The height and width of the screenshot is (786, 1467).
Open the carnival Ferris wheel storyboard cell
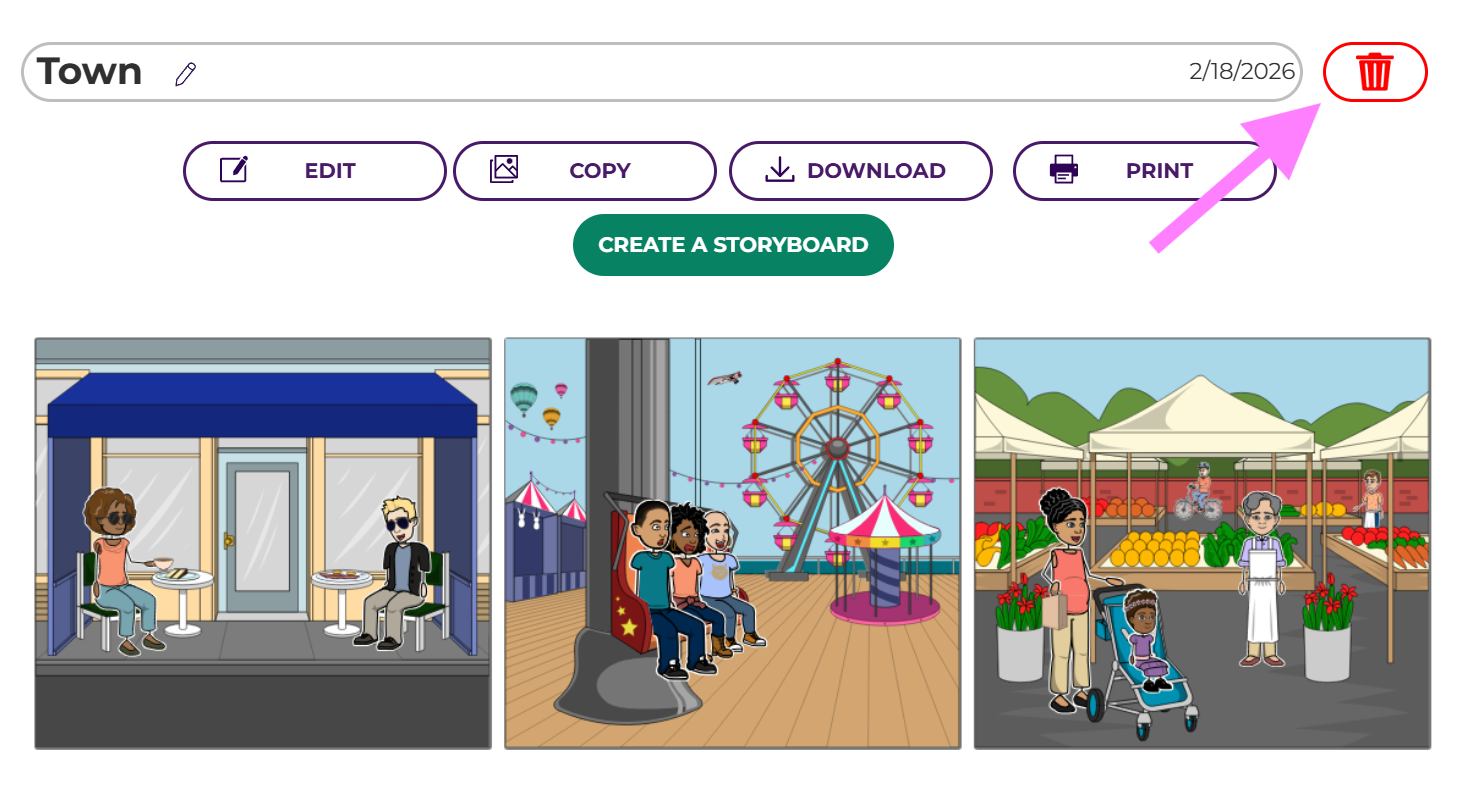click(732, 543)
